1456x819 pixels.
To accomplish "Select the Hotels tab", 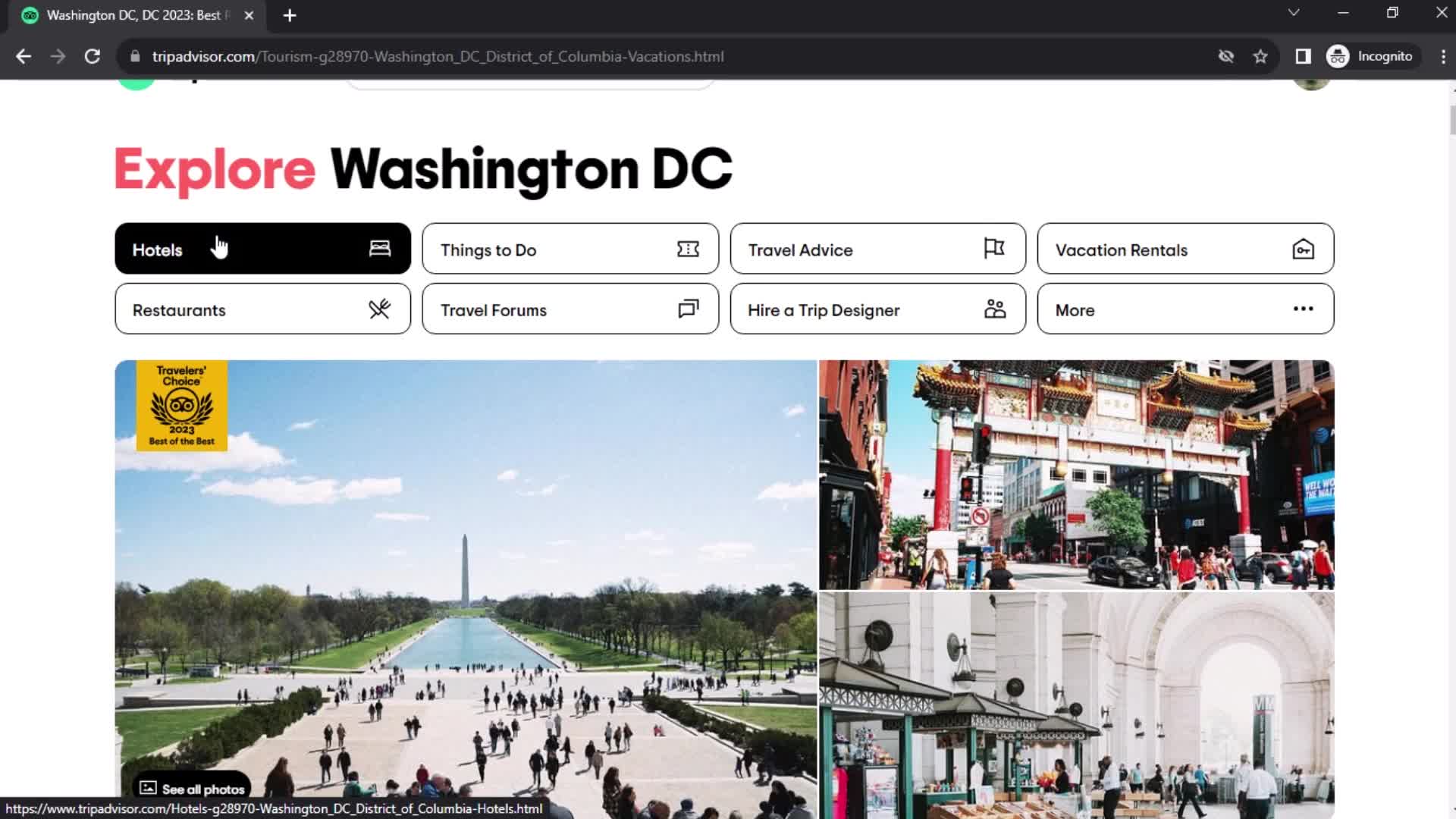I will pyautogui.click(x=262, y=249).
